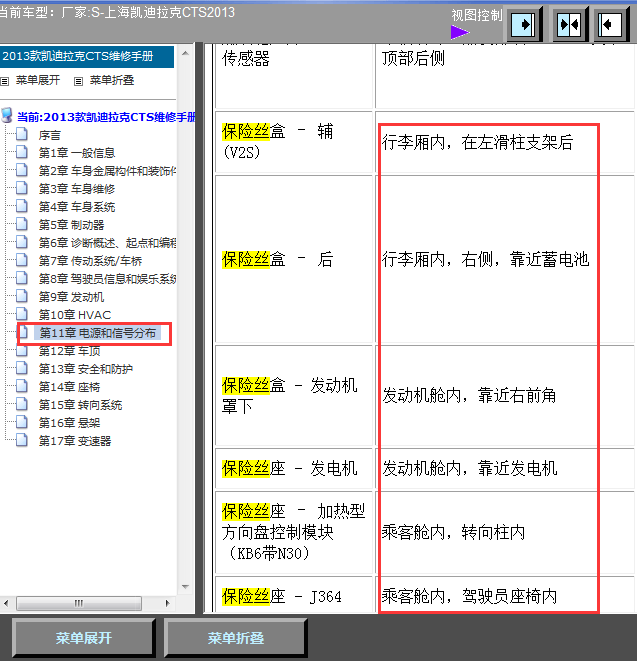Open 第17章 变速器
Screen dimensions: 637x661
(75, 441)
